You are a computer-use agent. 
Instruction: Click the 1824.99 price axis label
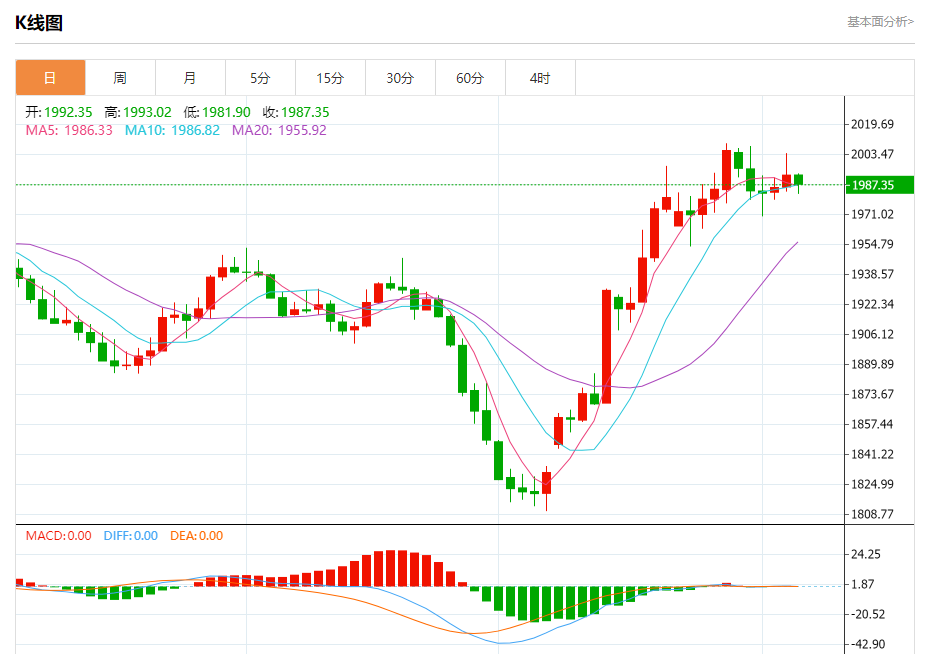872,484
